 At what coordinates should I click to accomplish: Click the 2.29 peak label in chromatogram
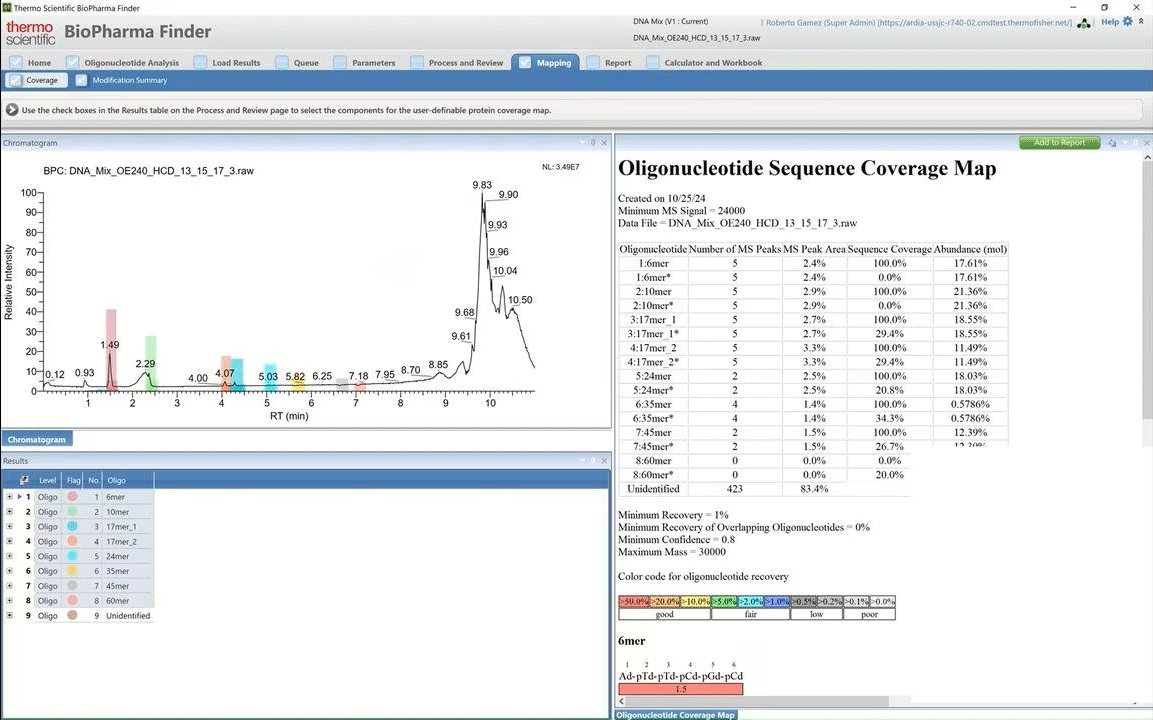[146, 364]
